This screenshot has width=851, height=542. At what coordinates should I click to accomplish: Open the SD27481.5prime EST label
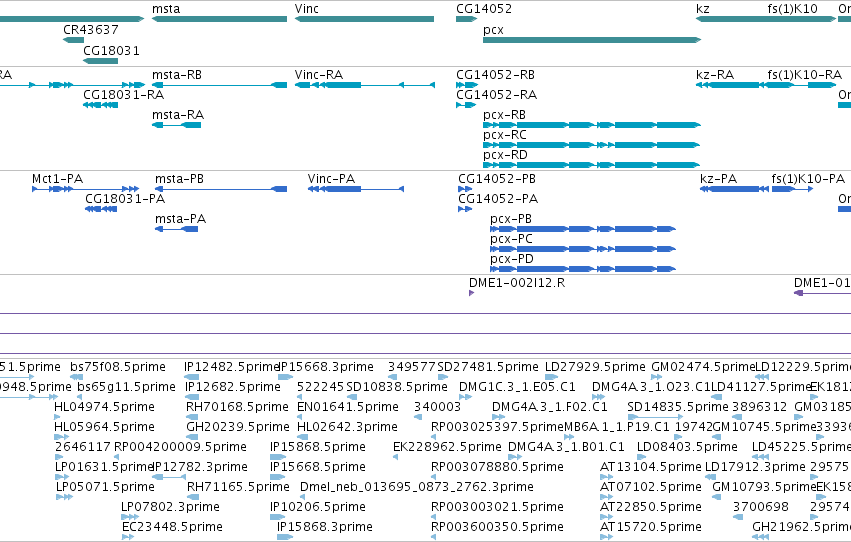click(488, 367)
